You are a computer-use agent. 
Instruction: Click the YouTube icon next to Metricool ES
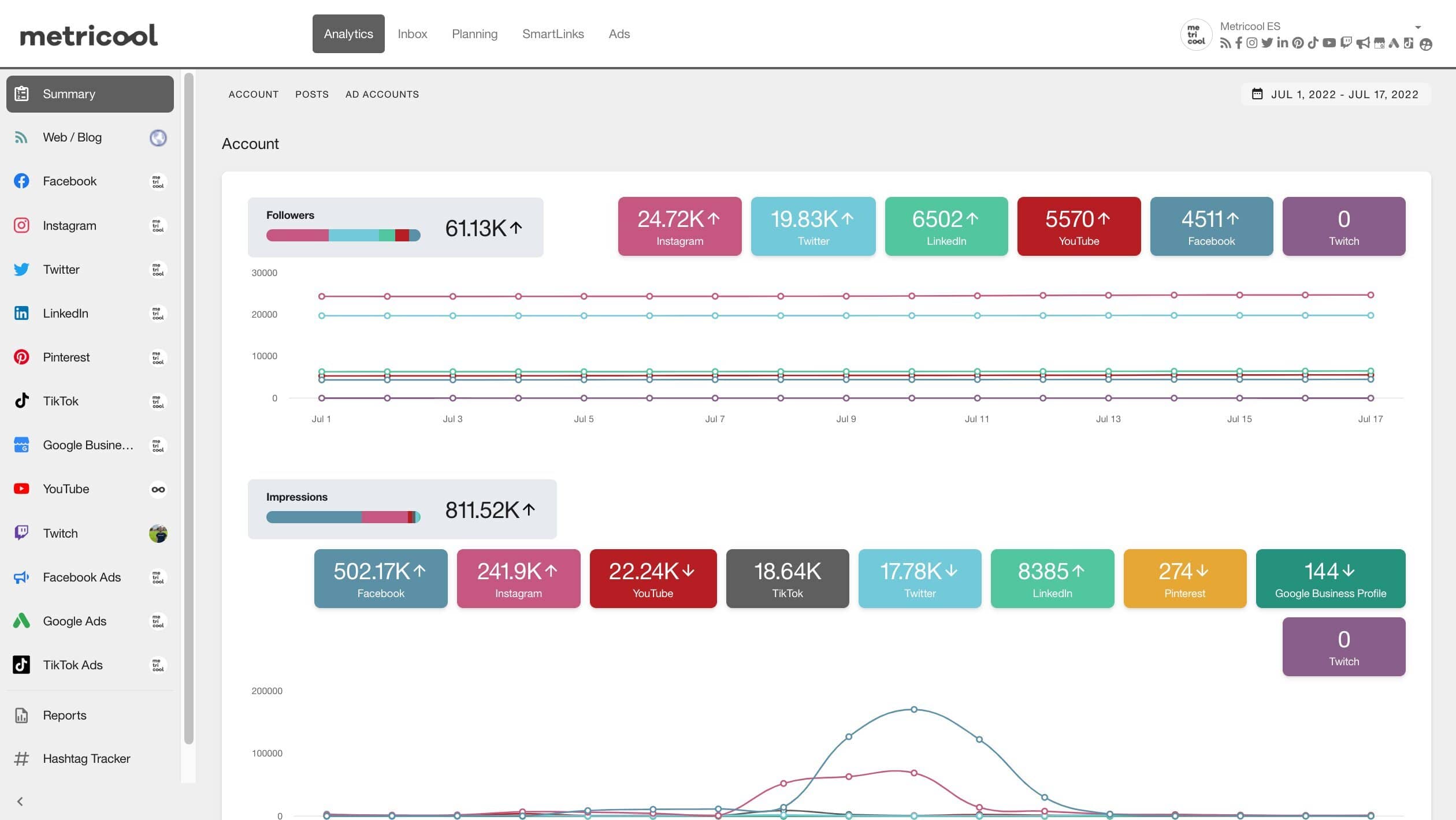coord(1328,43)
